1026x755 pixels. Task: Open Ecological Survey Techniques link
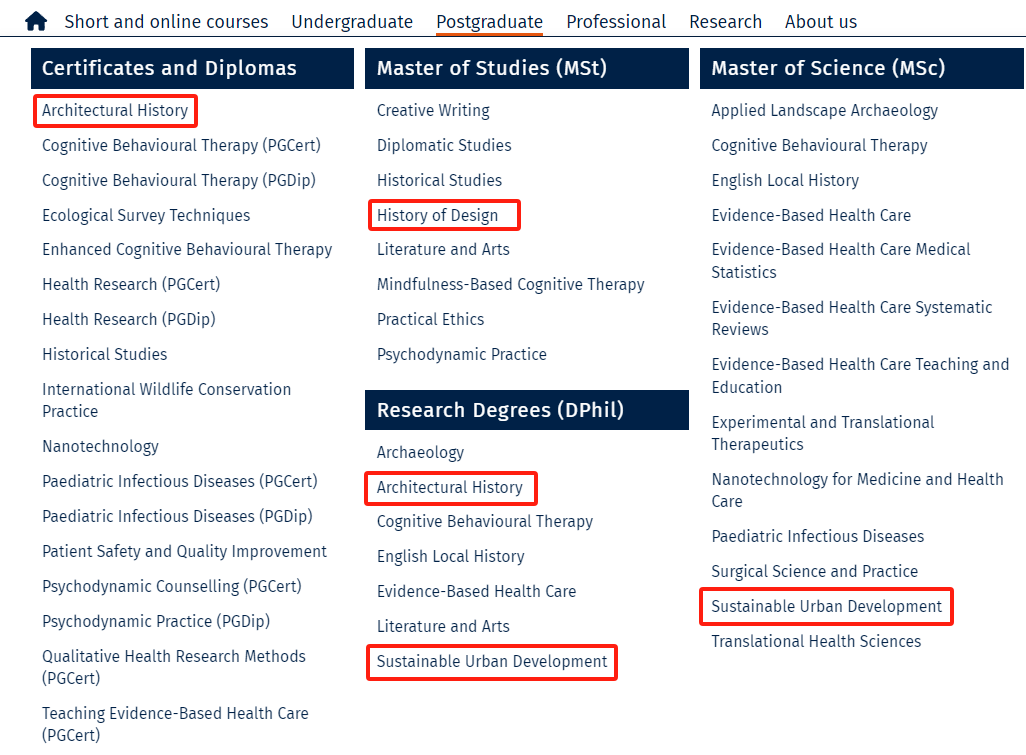[x=146, y=215]
